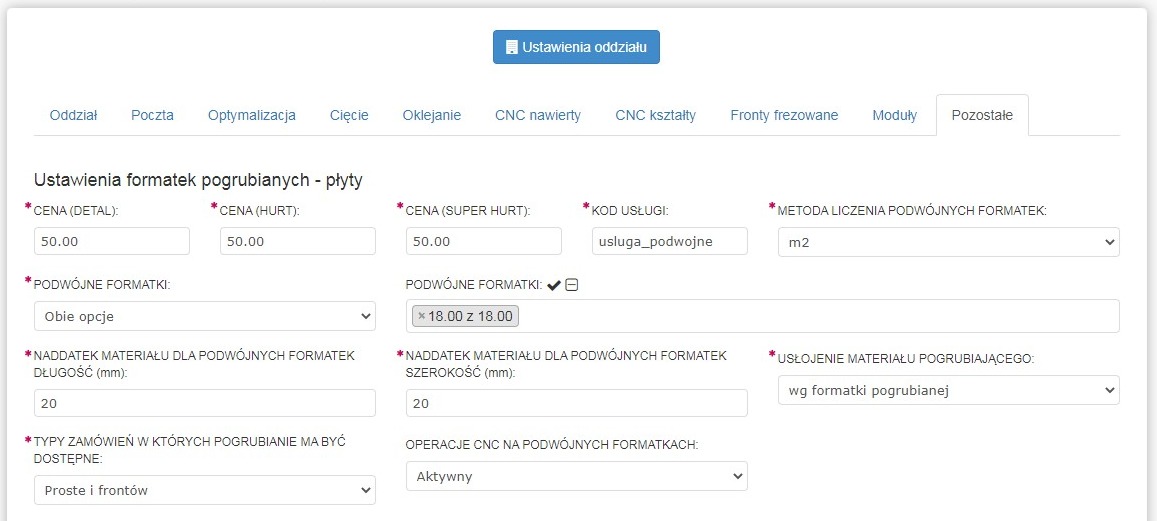Click the Naddatek materiału długość (mm) field
This screenshot has height=521, width=1157.
point(205,403)
